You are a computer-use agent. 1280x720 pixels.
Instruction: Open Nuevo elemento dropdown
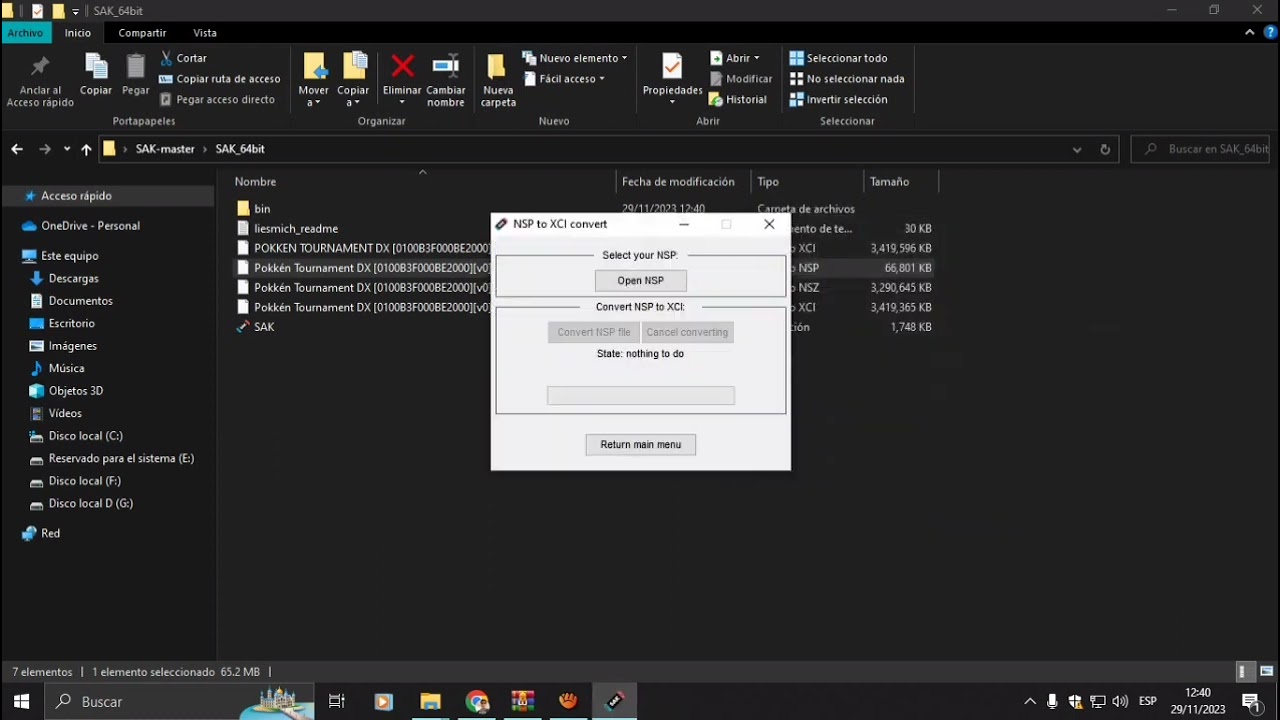(x=575, y=58)
